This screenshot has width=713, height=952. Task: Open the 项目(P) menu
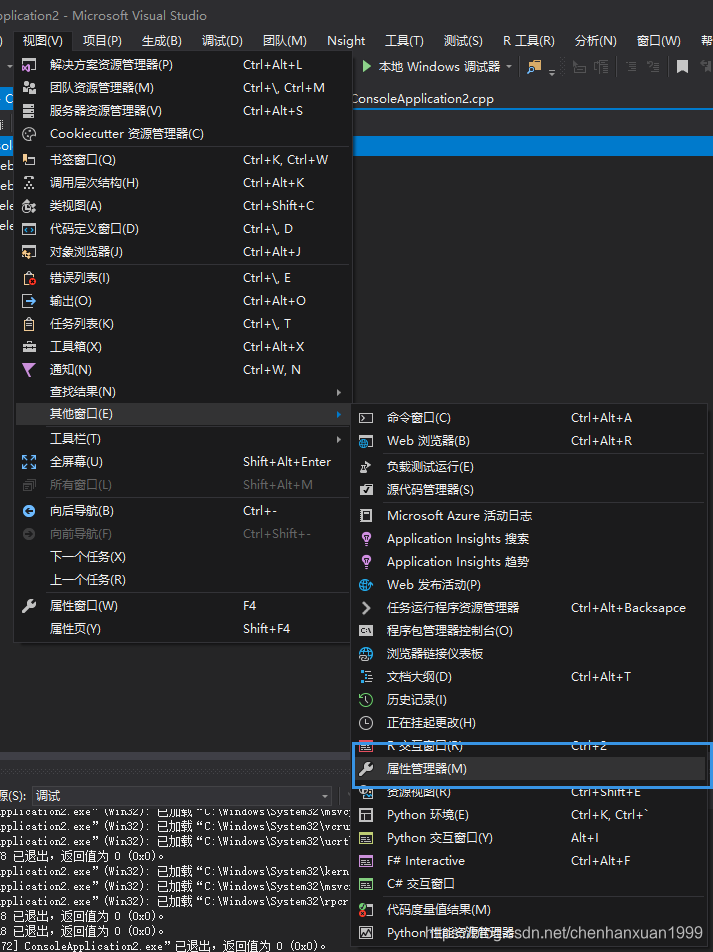tap(102, 41)
